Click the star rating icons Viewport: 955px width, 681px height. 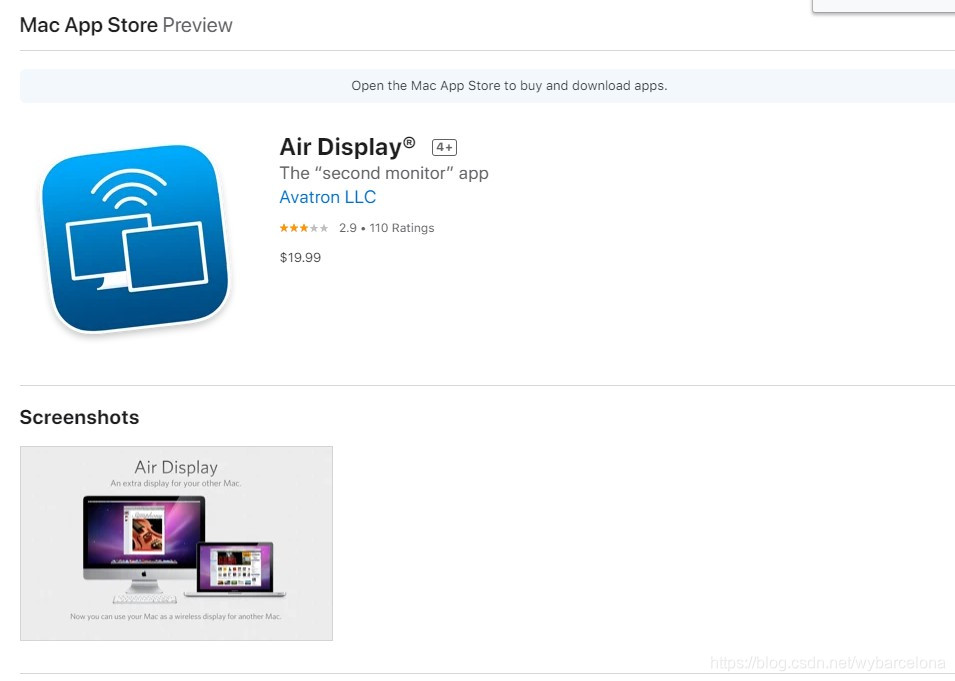tap(303, 228)
